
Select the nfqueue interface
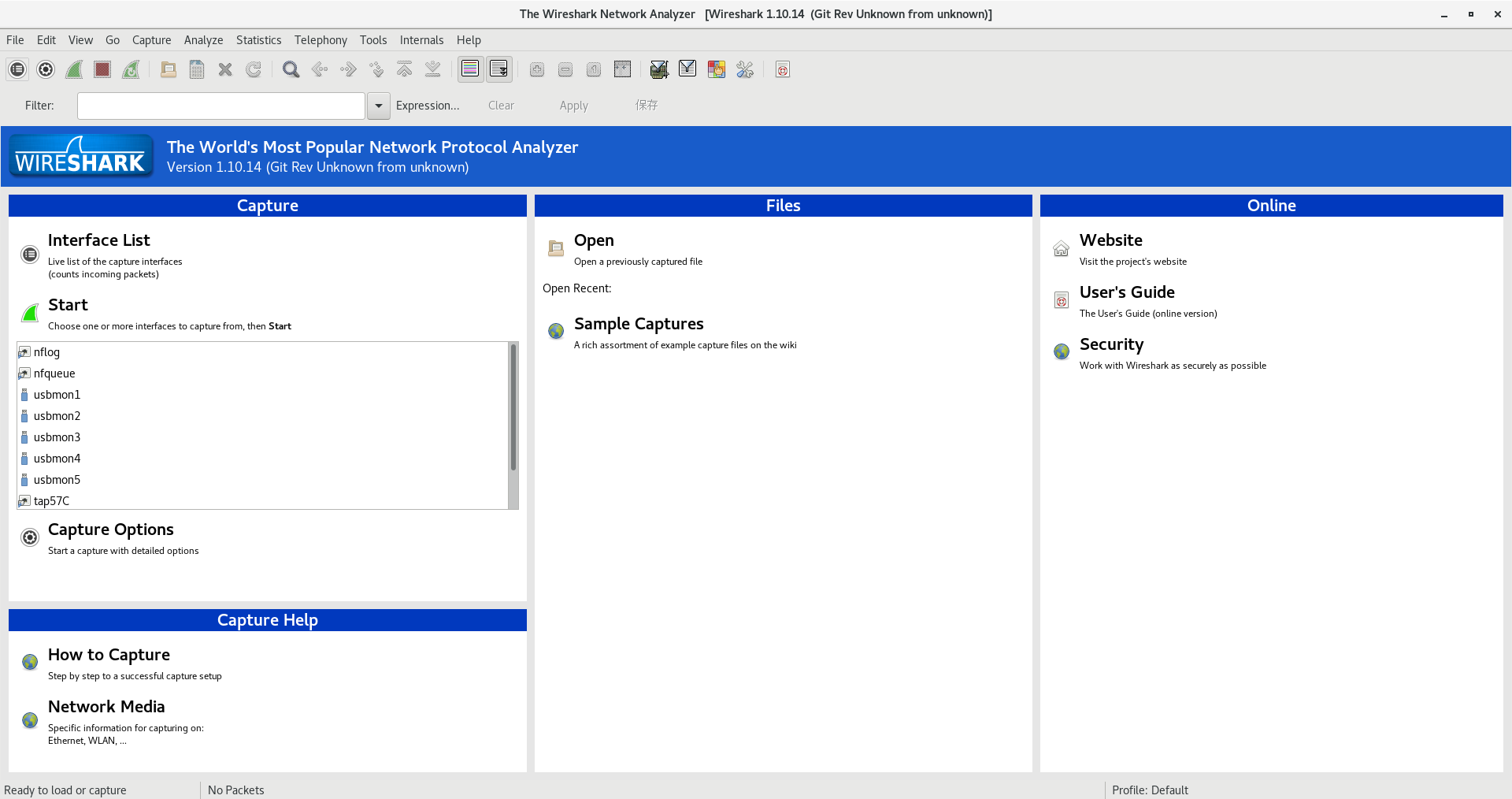tap(263, 373)
